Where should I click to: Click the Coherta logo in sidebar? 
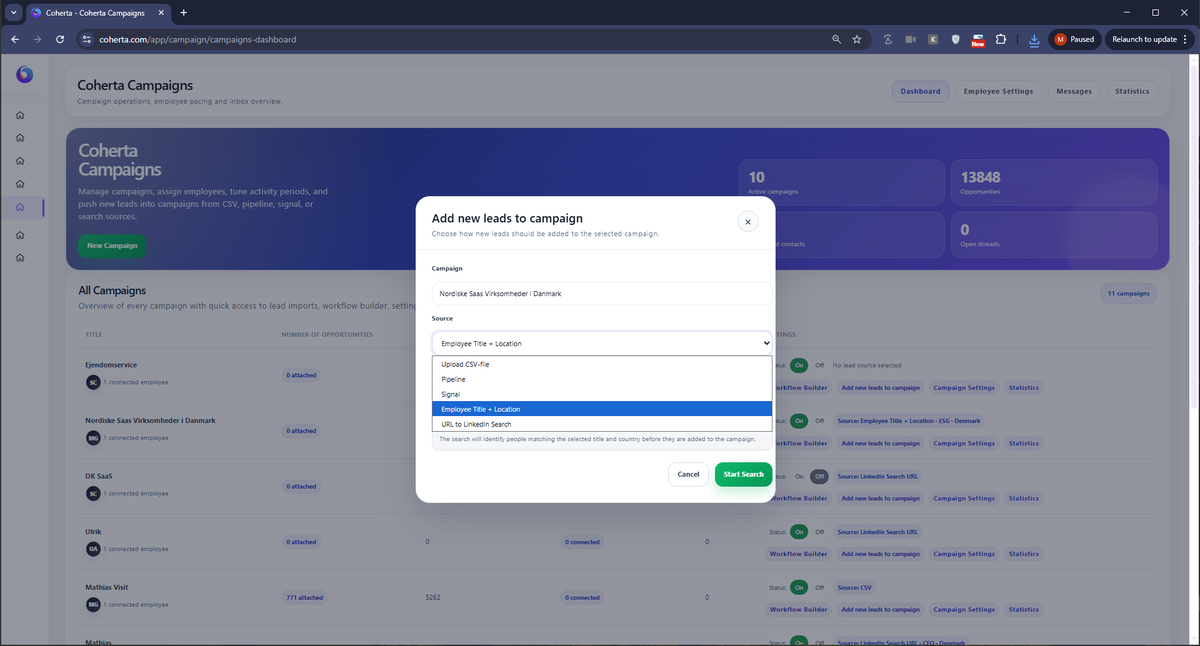(25, 75)
